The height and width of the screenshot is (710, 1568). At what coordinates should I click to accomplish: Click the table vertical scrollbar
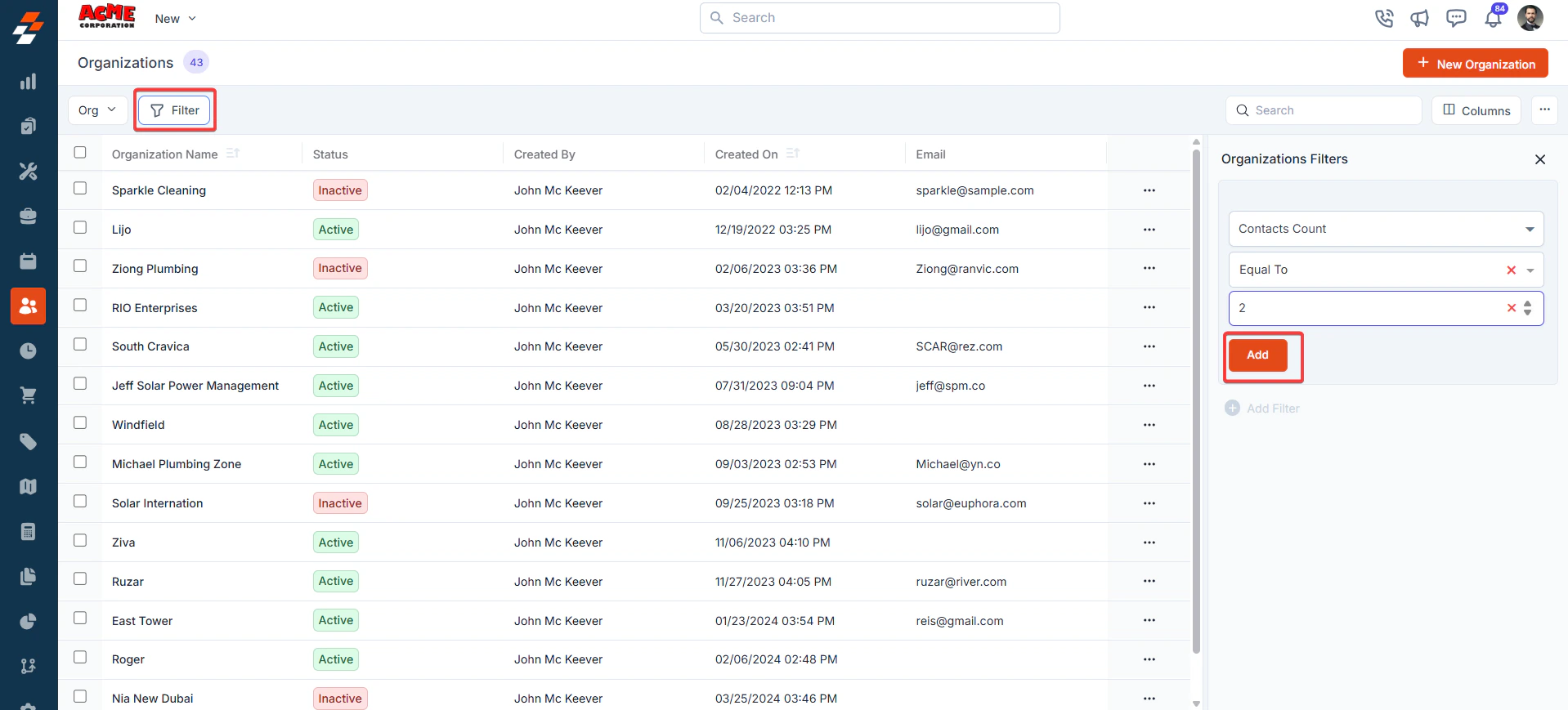(x=1196, y=400)
